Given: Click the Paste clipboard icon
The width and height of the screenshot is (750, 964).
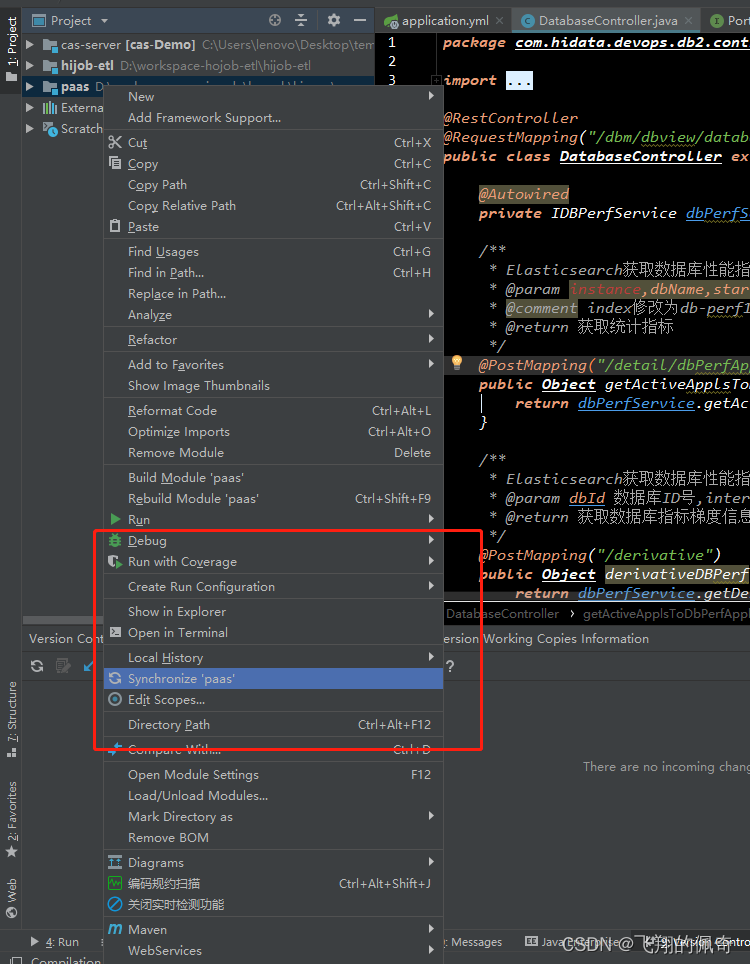Looking at the screenshot, I should (115, 226).
